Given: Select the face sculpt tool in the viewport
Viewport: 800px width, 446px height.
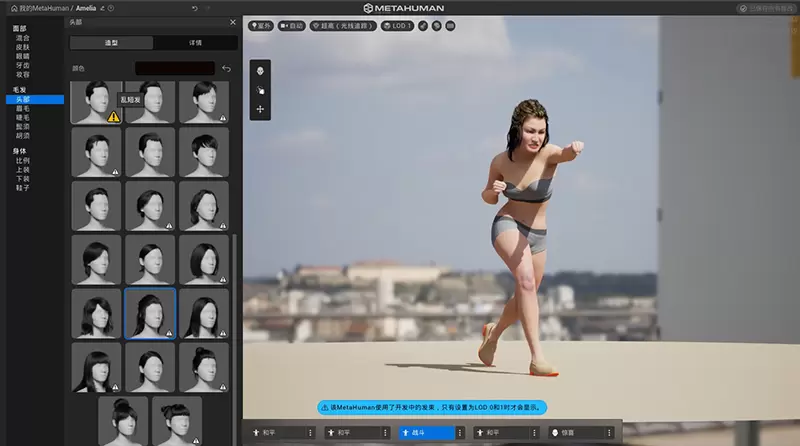Looking at the screenshot, I should pyautogui.click(x=260, y=71).
